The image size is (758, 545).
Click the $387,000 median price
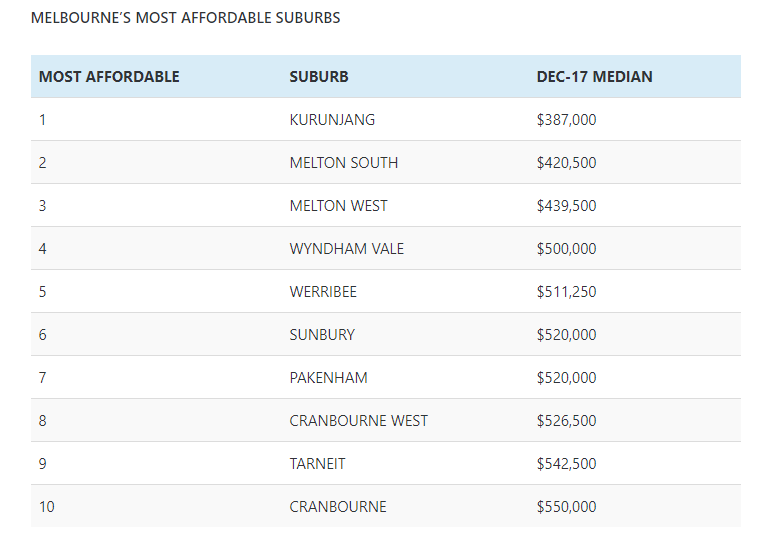(566, 120)
